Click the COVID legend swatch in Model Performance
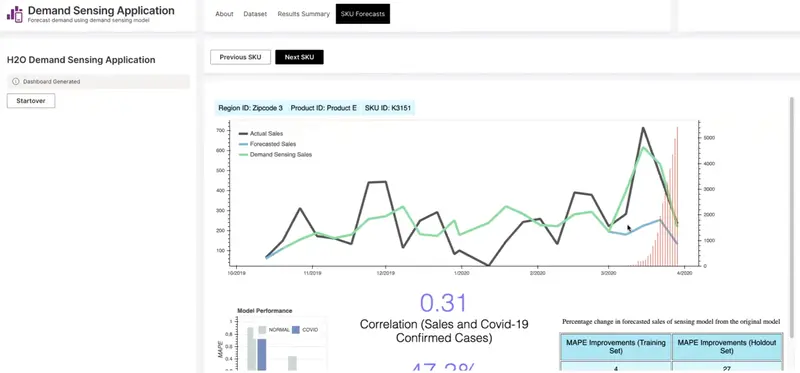 pyautogui.click(x=296, y=330)
